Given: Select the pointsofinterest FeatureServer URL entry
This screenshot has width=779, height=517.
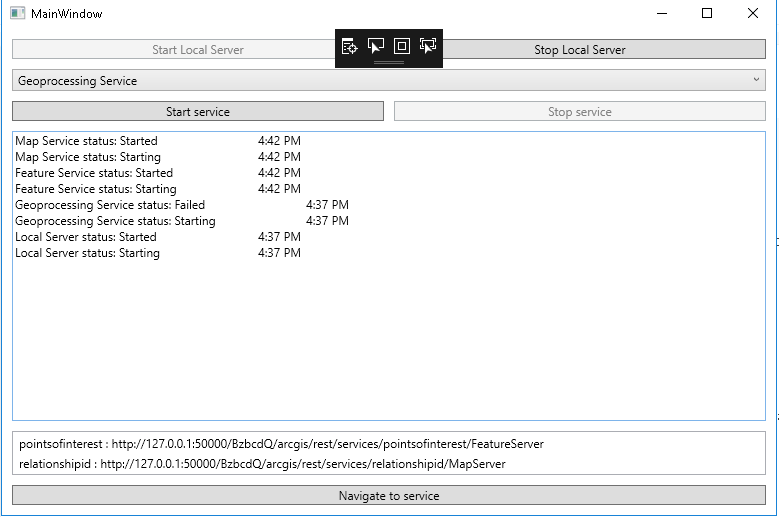Looking at the screenshot, I should (281, 444).
